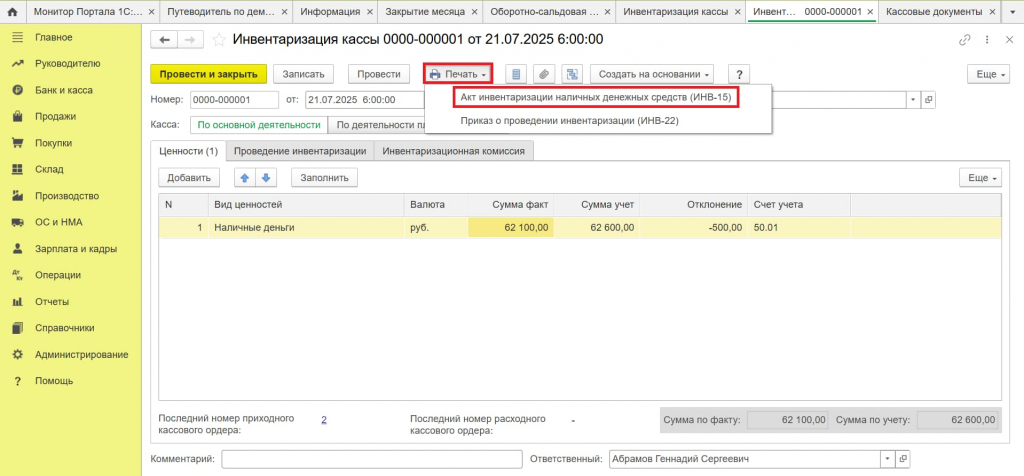Expand the Ответственный dropdown arrow
Viewport: 1024px width, 476px height.
point(887,459)
